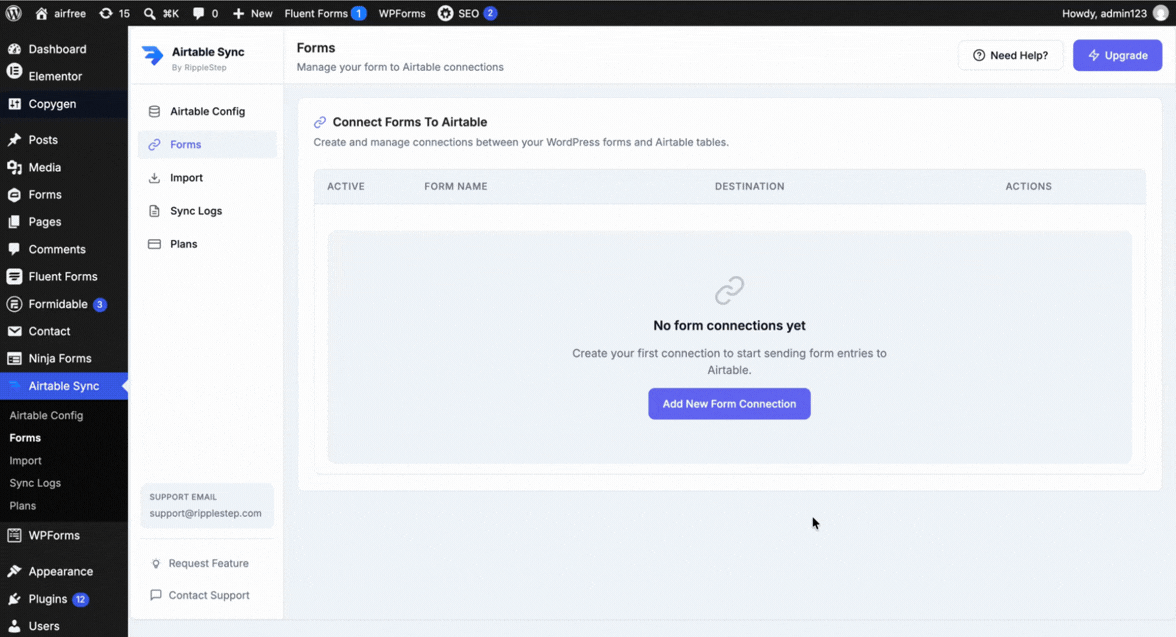Click the Formidable icon in sidebar

pyautogui.click(x=14, y=304)
